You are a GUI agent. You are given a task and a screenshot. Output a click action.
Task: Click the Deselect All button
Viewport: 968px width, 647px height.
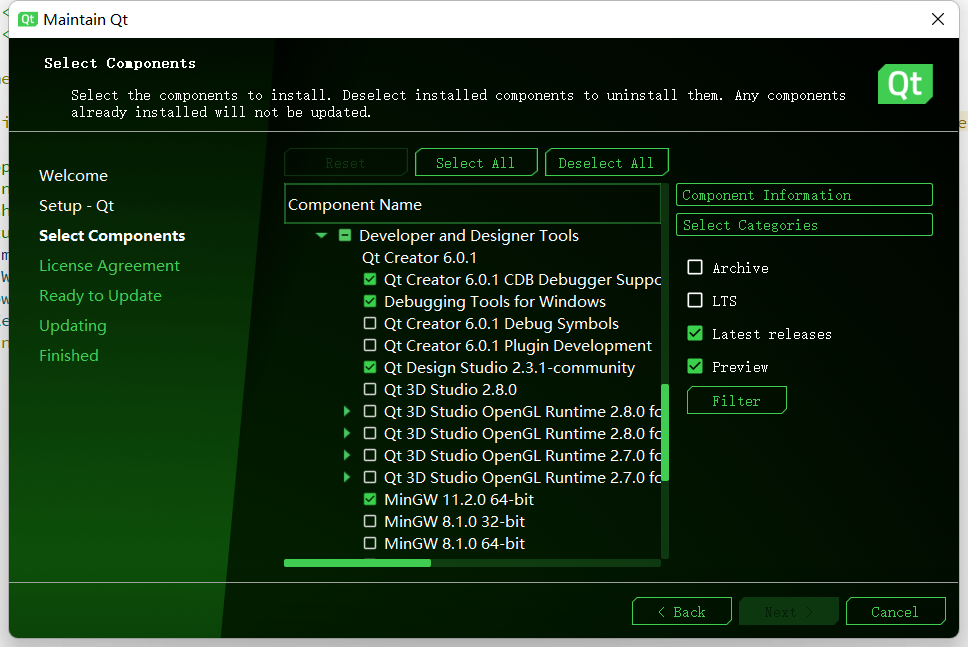(606, 162)
